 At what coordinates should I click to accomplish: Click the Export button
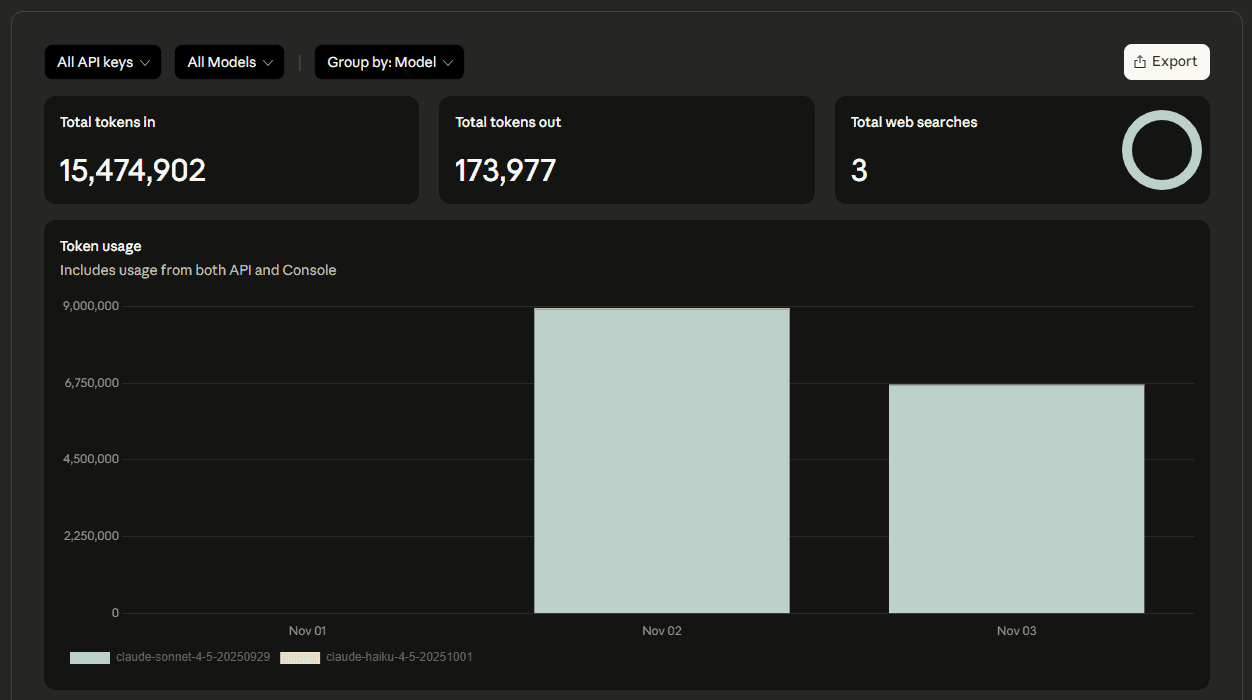tap(1166, 62)
